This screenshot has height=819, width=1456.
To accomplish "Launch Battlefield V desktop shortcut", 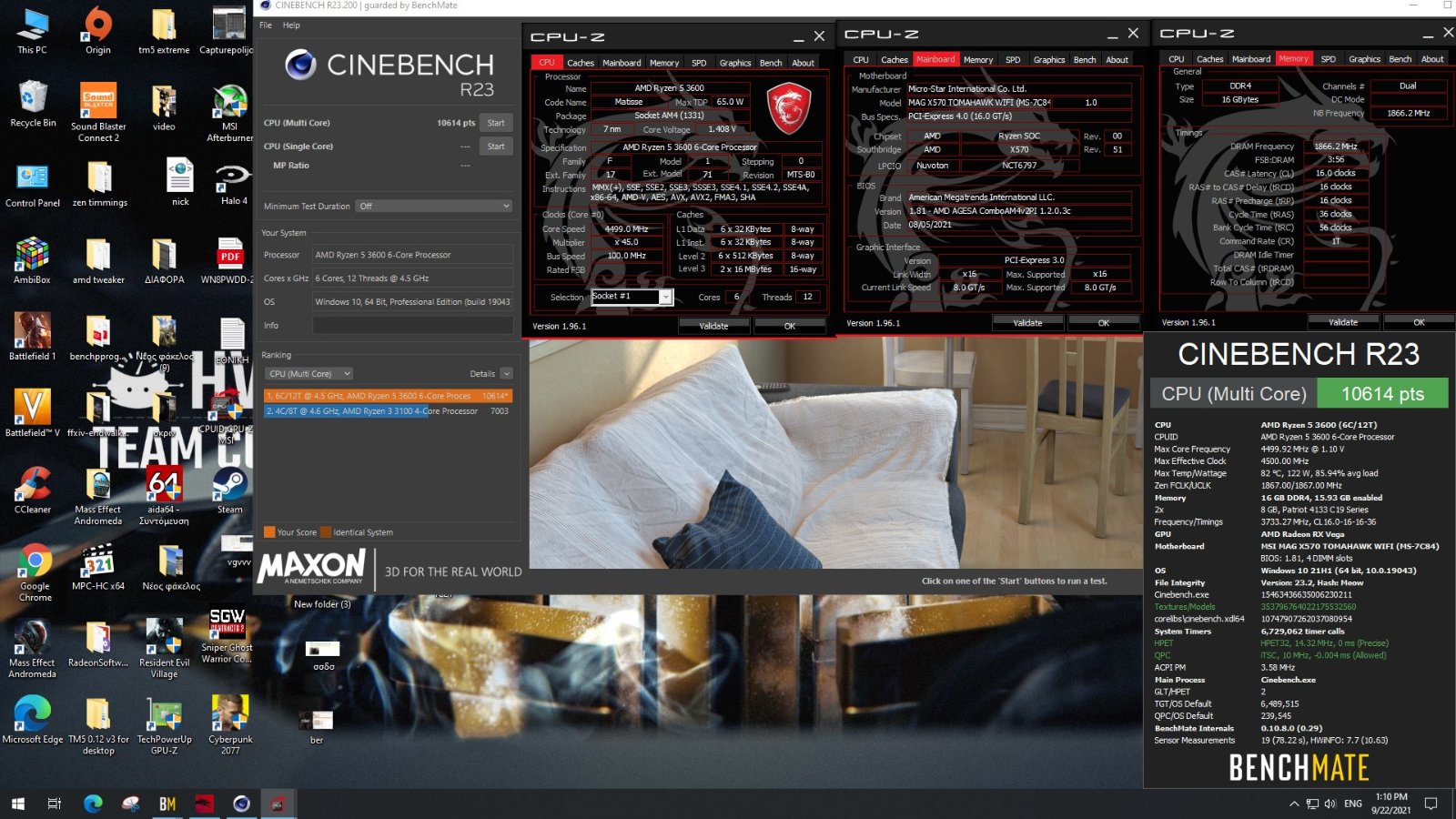I will pos(32,414).
